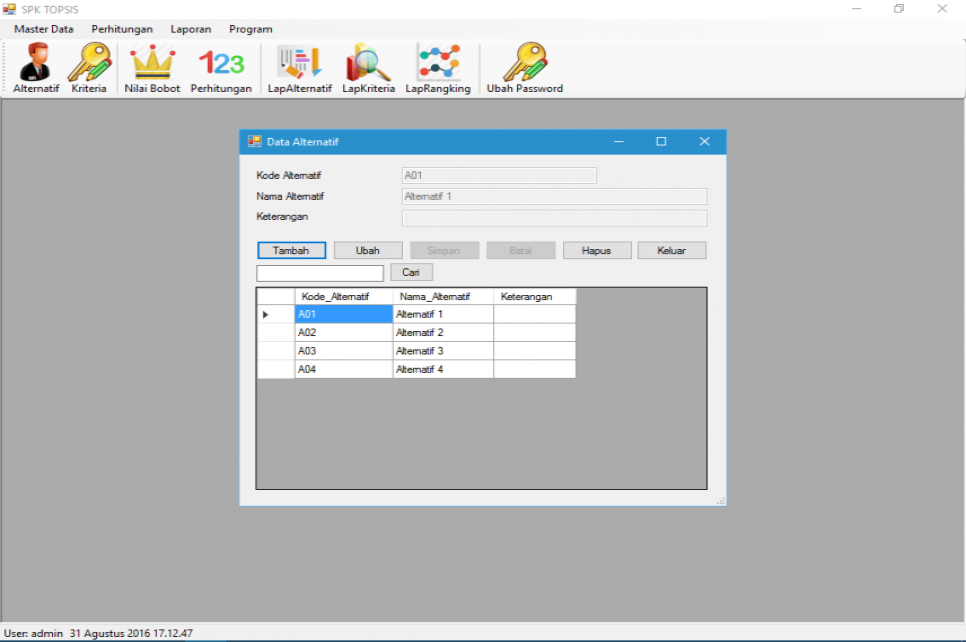Open the Master Data menu
Screen dimensions: 966x642
click(x=43, y=29)
